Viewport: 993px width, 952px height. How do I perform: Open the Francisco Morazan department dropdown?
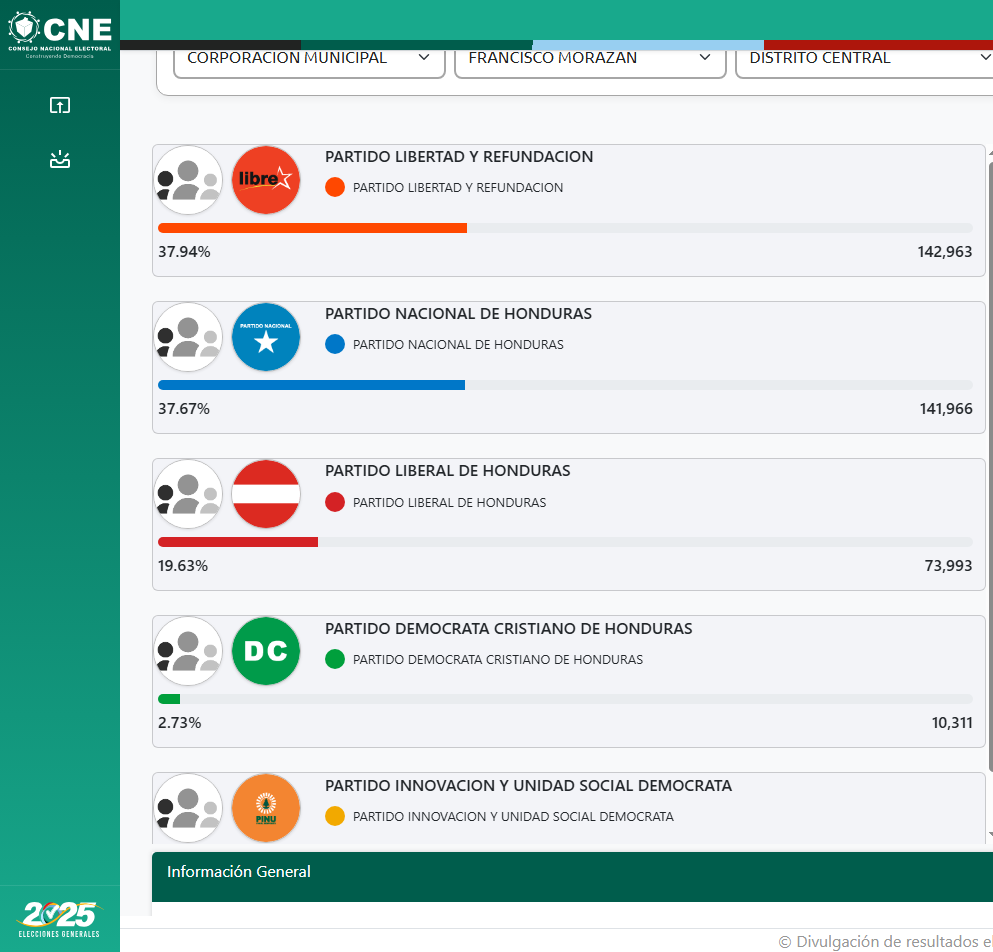(590, 61)
